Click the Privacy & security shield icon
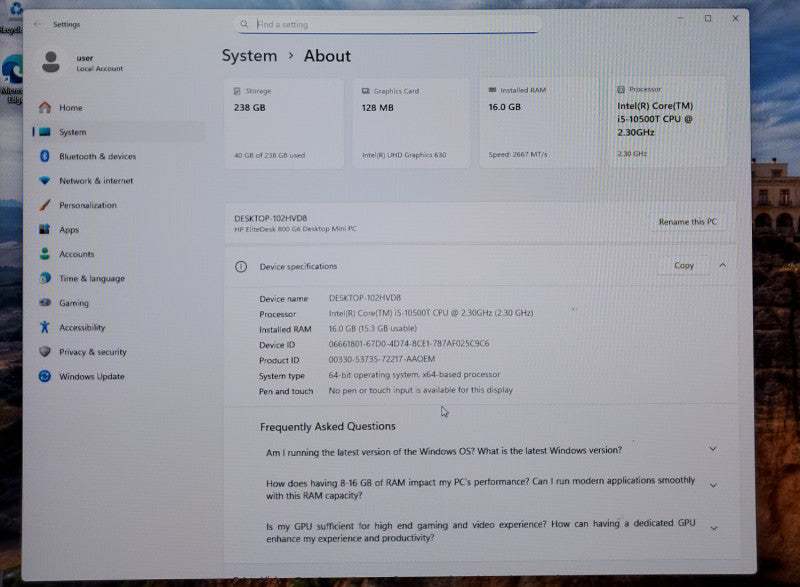Viewport: 800px width, 587px height. point(45,351)
